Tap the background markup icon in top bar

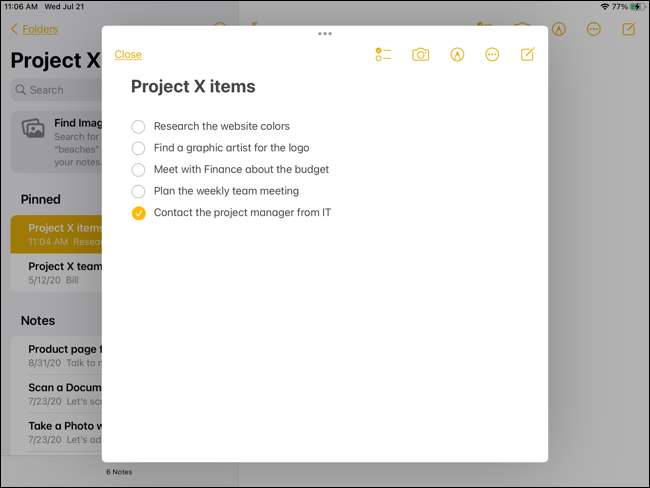pos(559,29)
